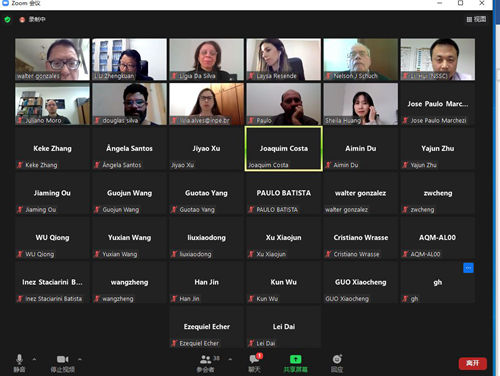The image size is (500, 376).
Task: Expand the arrow next to participants count
Action: coord(230,359)
